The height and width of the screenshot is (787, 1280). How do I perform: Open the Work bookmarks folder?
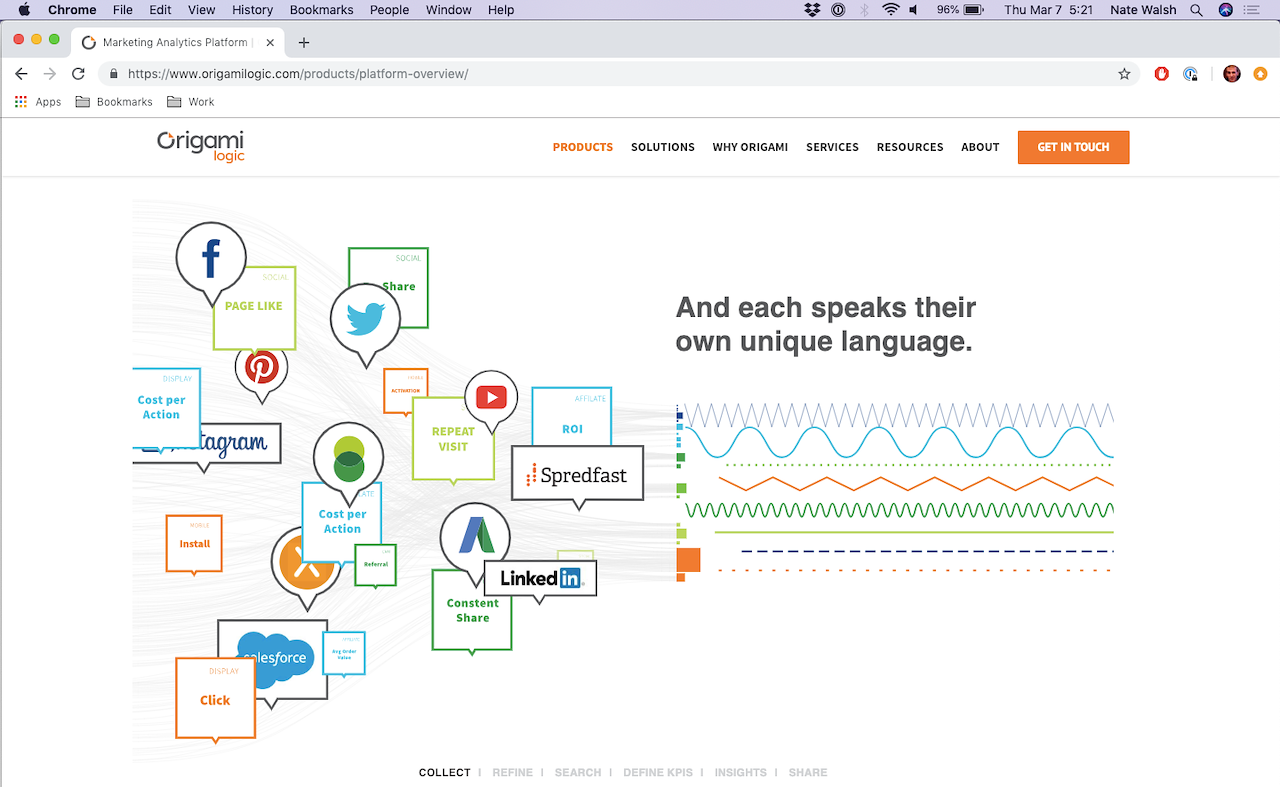pos(190,102)
